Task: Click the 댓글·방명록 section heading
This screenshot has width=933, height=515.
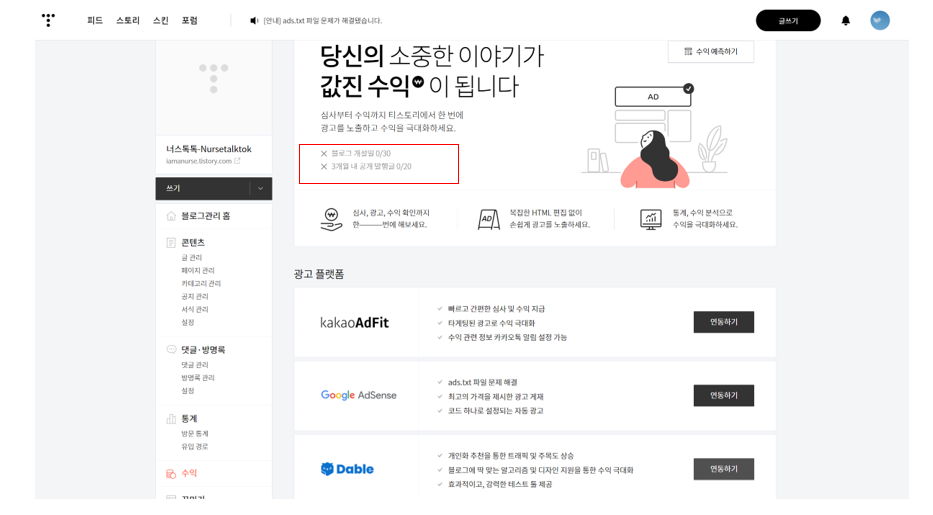Action: [203, 350]
